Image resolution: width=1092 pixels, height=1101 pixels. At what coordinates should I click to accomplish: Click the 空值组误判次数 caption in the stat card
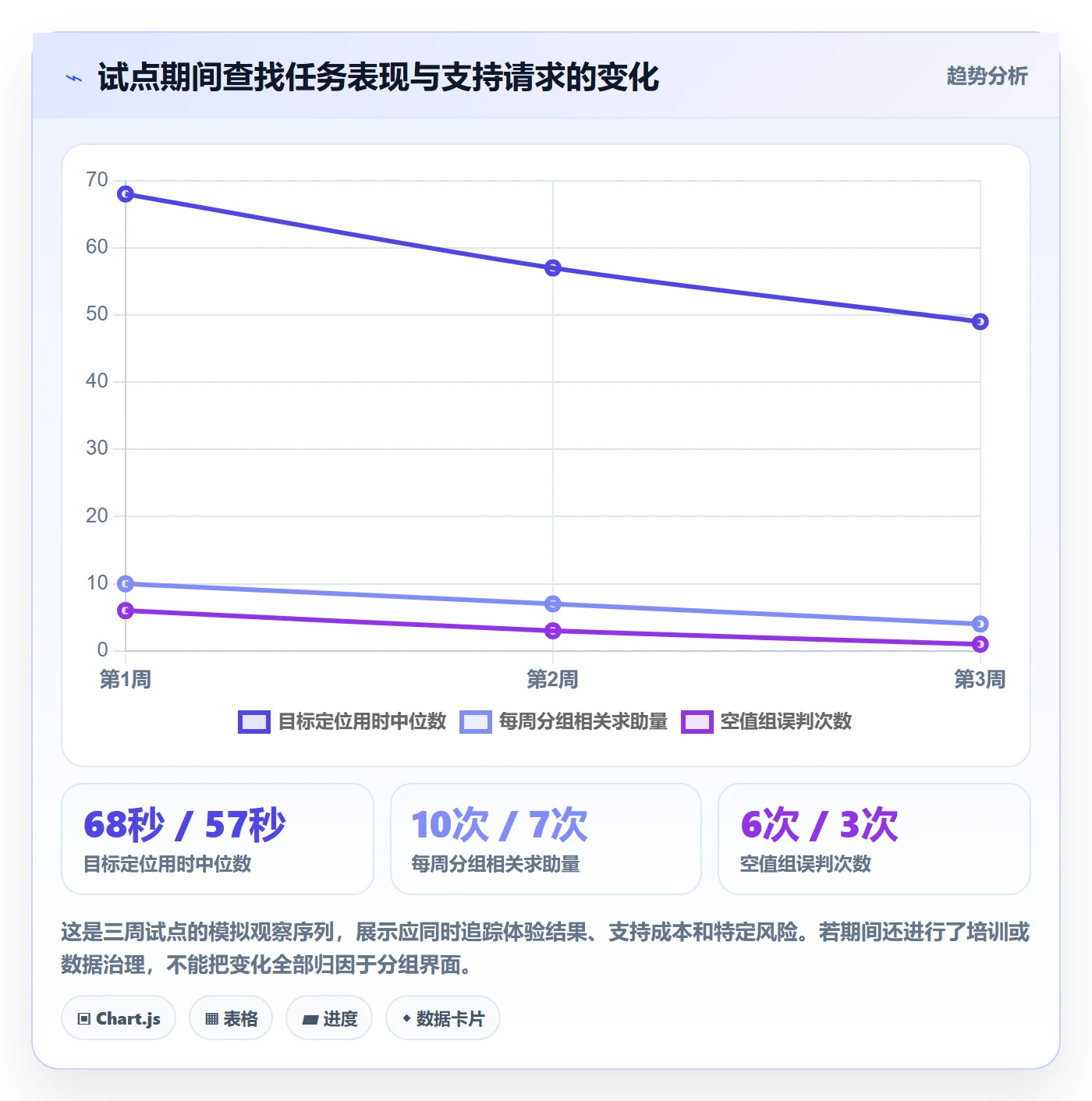(x=806, y=864)
